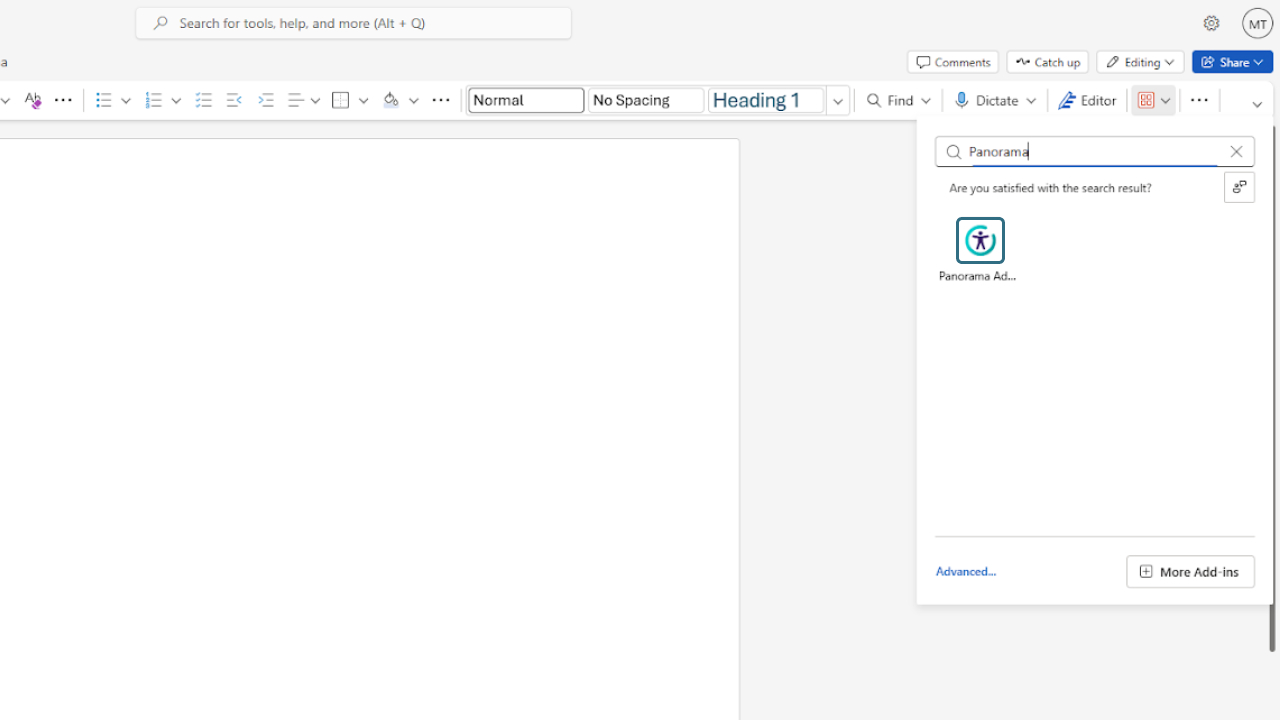
Task: Apply the No Spacing style
Action: click(x=646, y=100)
